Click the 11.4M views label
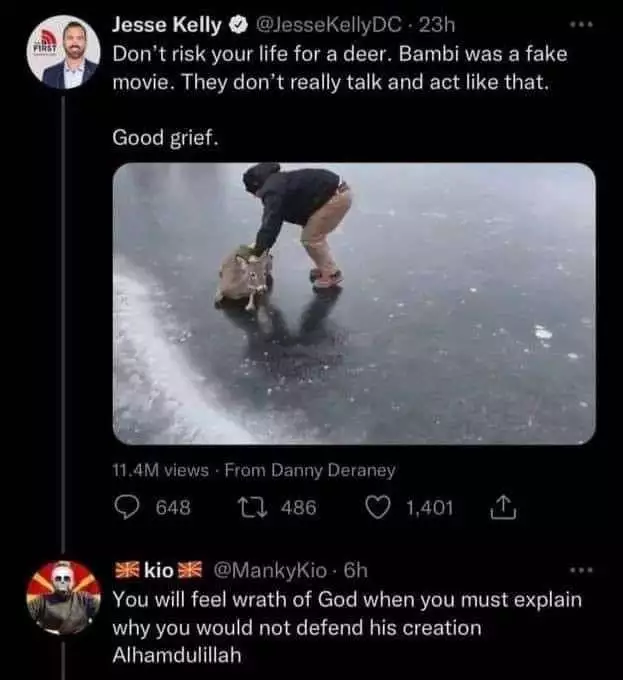This screenshot has width=623, height=680. coord(160,471)
